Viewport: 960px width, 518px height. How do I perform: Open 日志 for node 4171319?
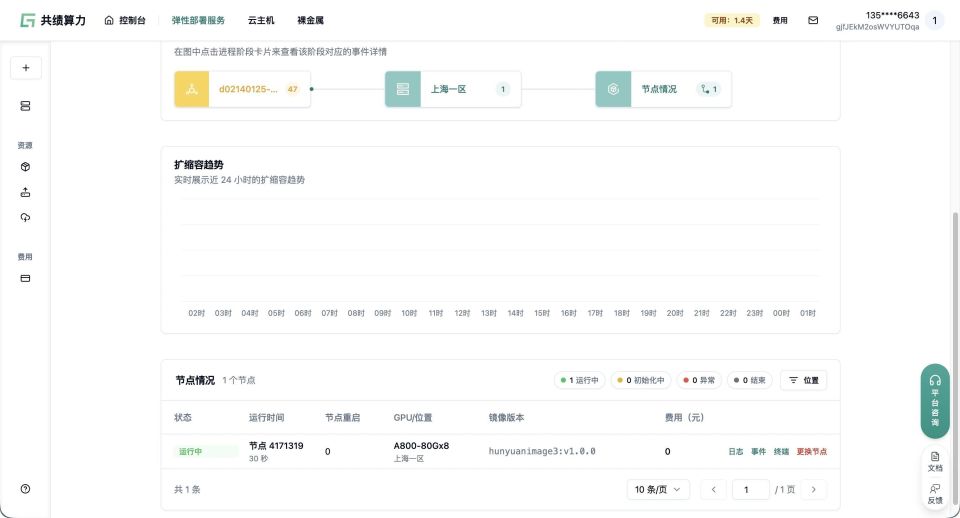tap(736, 451)
